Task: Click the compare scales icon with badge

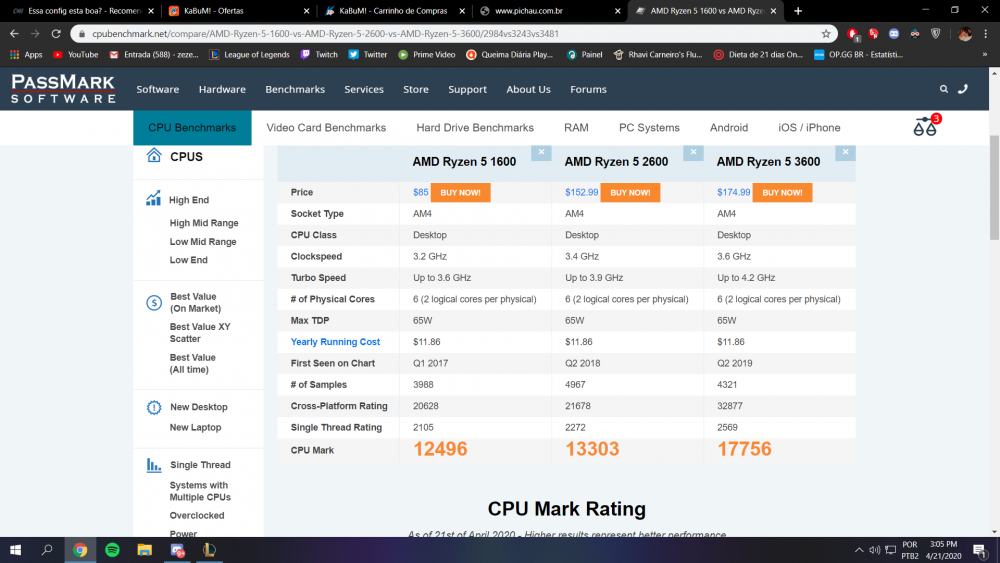Action: coord(926,127)
